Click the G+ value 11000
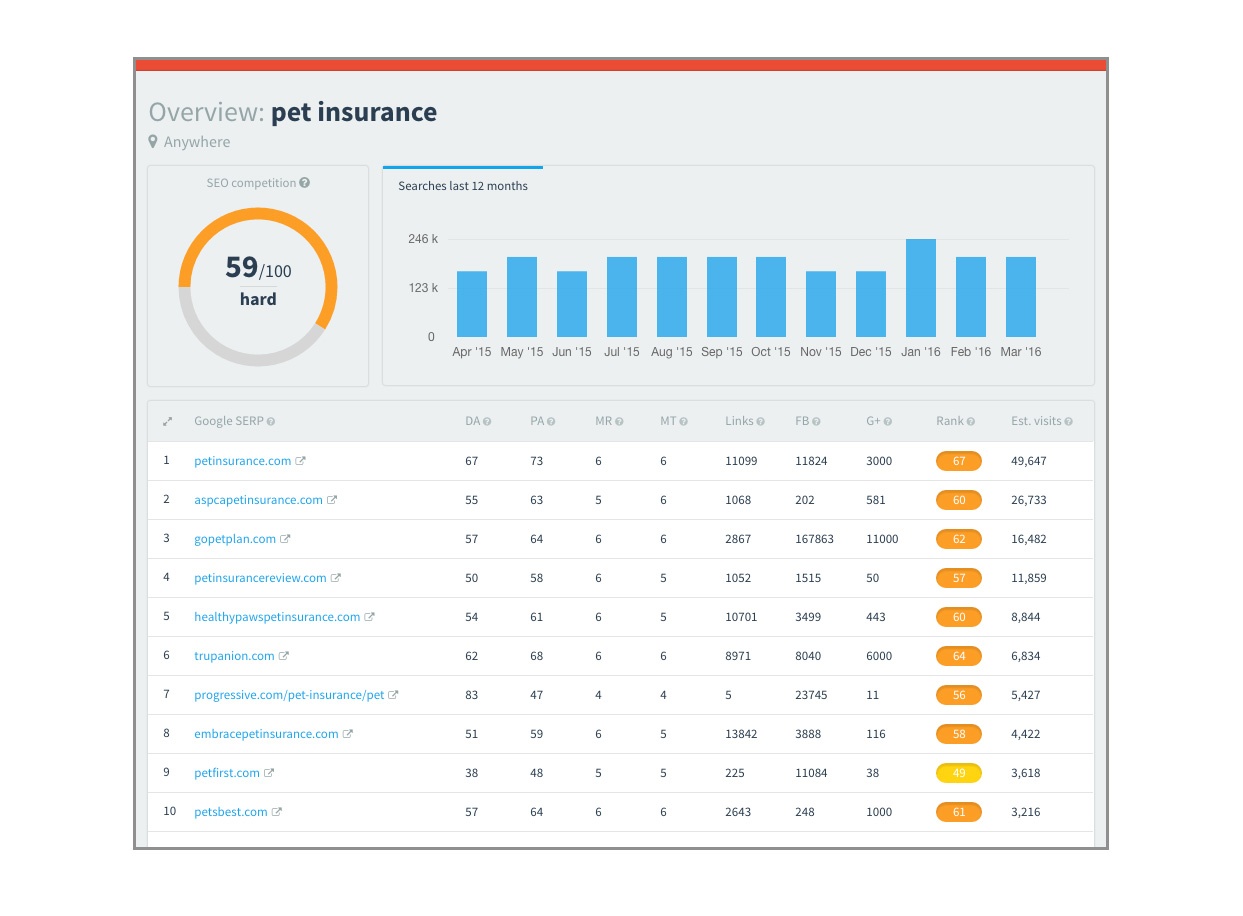Screen dimensions: 1243x916 click(882, 539)
